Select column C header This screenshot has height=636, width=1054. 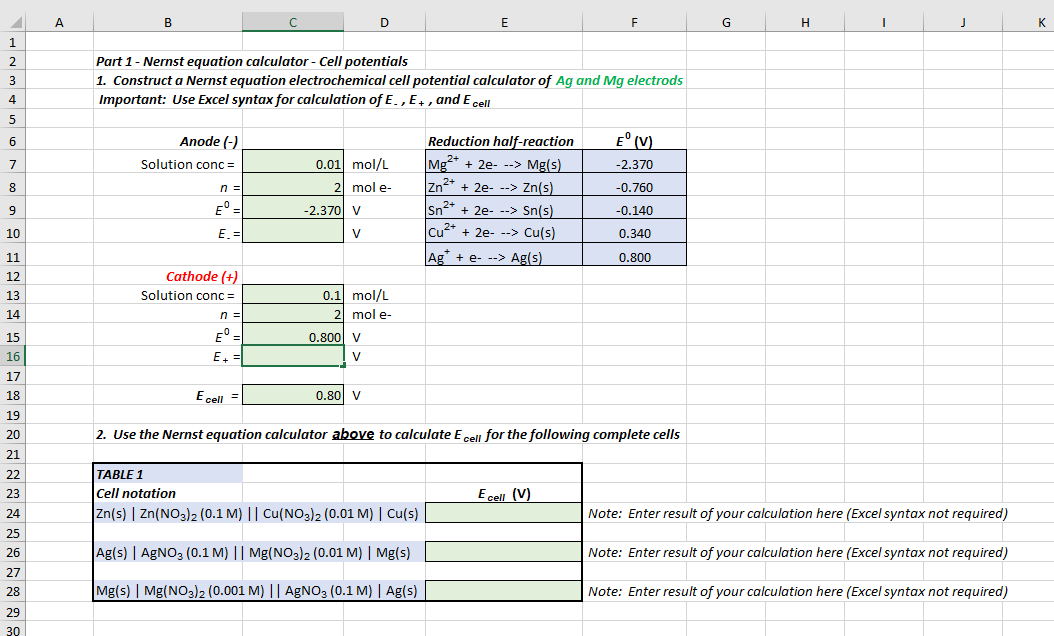click(292, 22)
